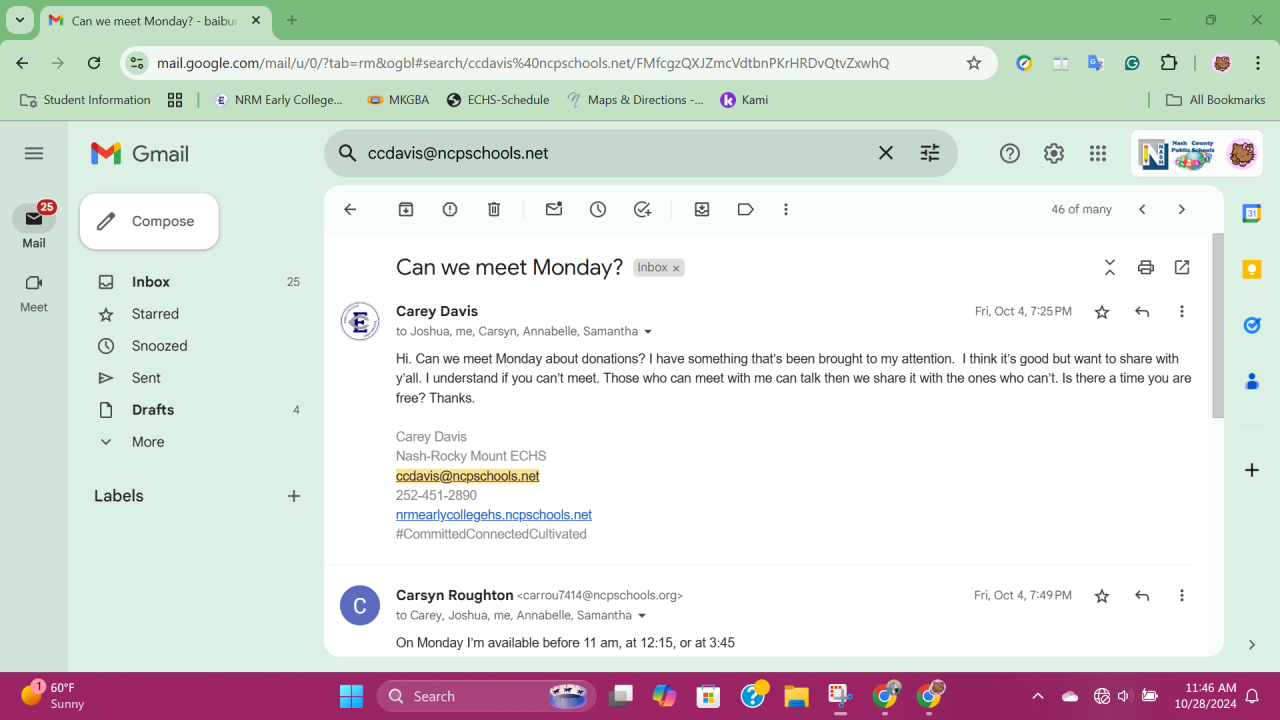Open the Labels tag icon in the toolbar
The height and width of the screenshot is (720, 1280).
point(746,209)
